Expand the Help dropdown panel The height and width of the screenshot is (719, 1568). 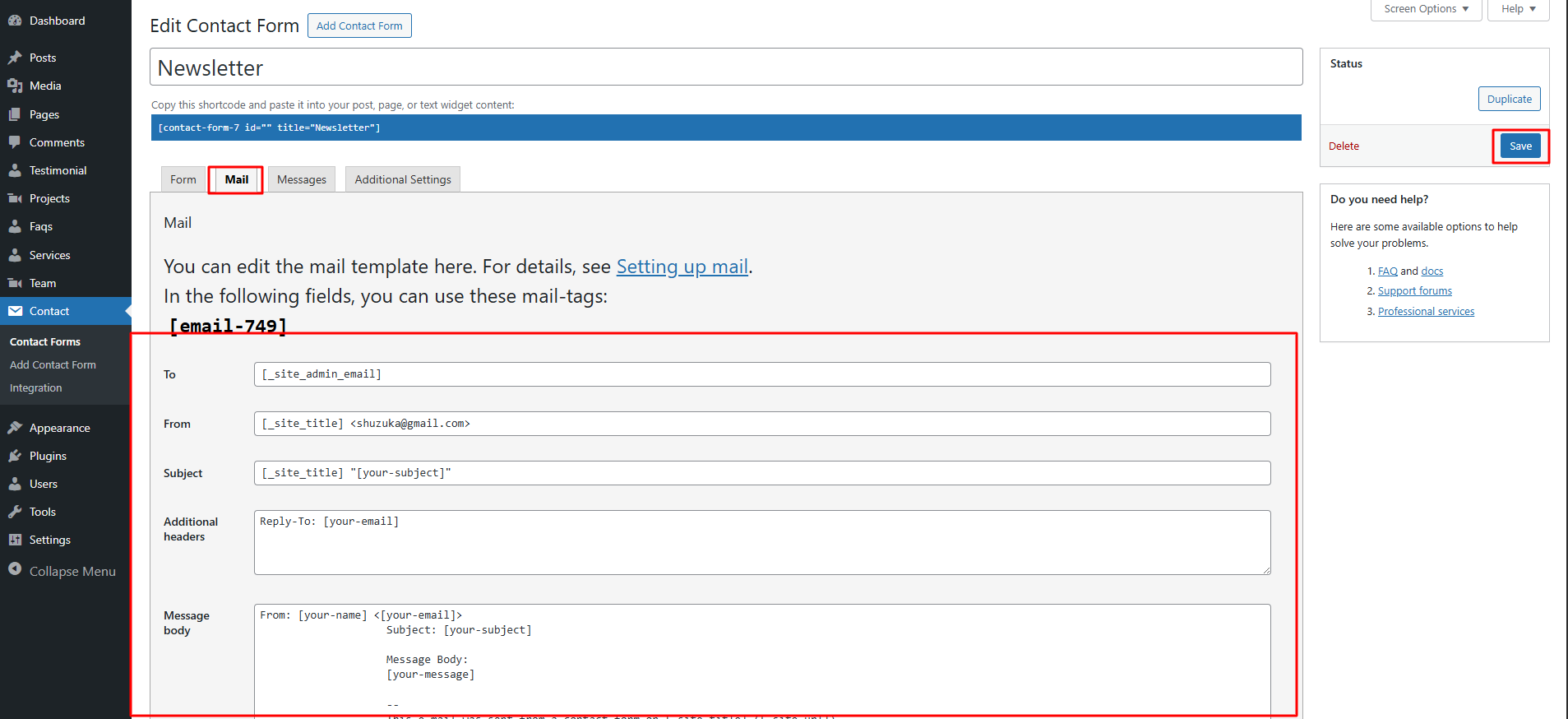tap(1518, 9)
